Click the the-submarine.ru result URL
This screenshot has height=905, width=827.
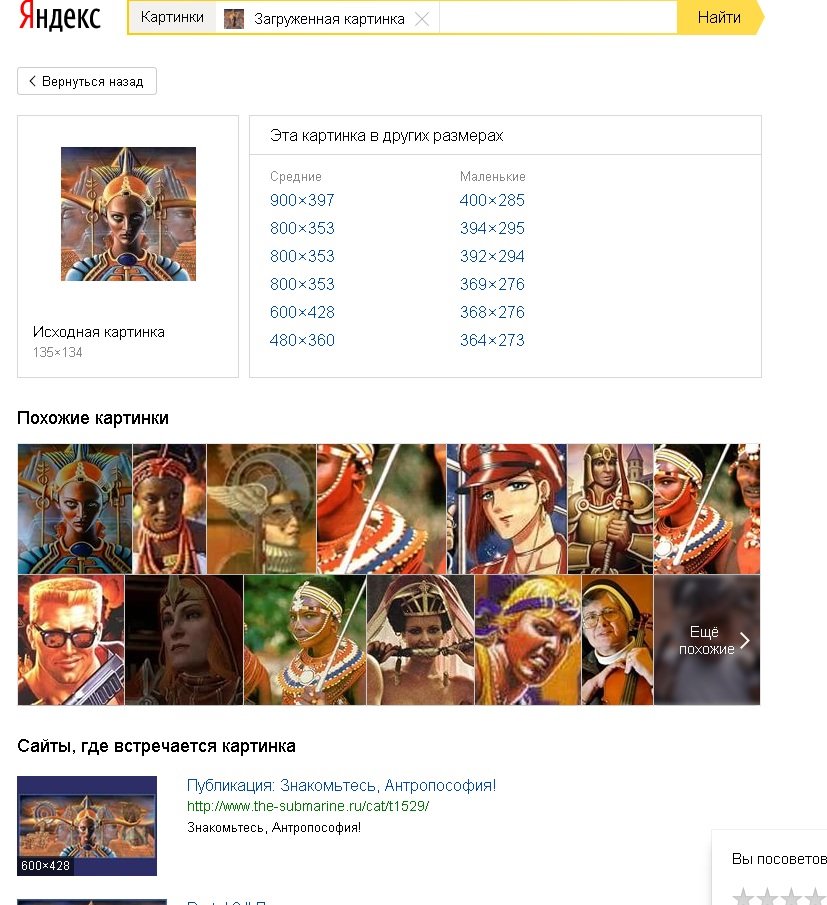[x=308, y=806]
